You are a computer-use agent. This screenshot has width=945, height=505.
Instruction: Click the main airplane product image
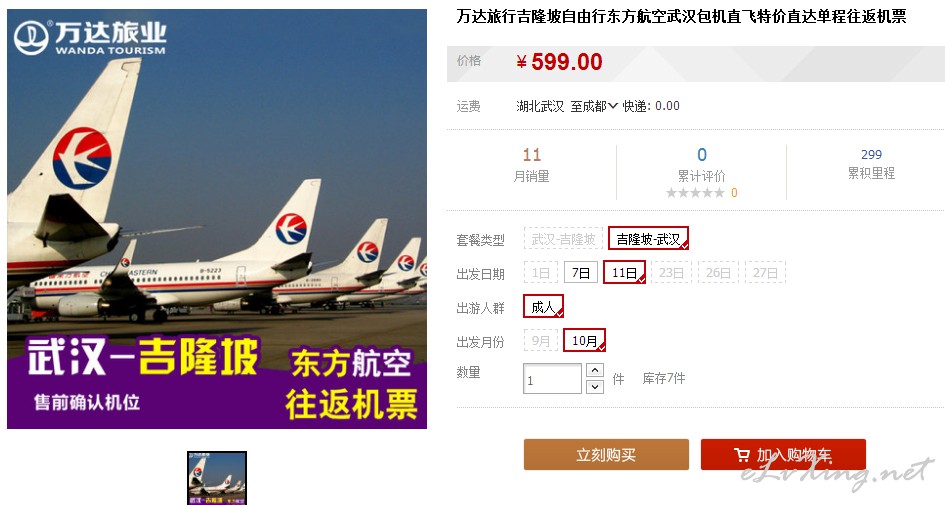217,219
